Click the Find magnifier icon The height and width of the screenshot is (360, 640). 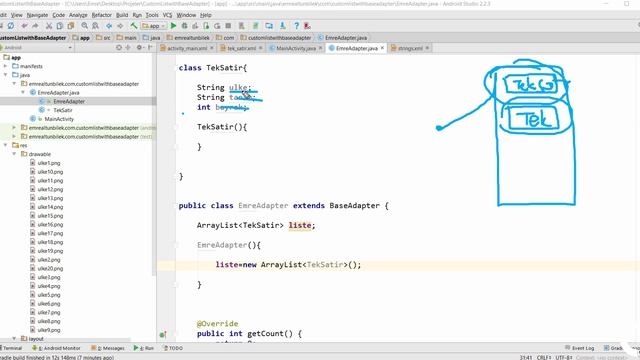point(84,26)
